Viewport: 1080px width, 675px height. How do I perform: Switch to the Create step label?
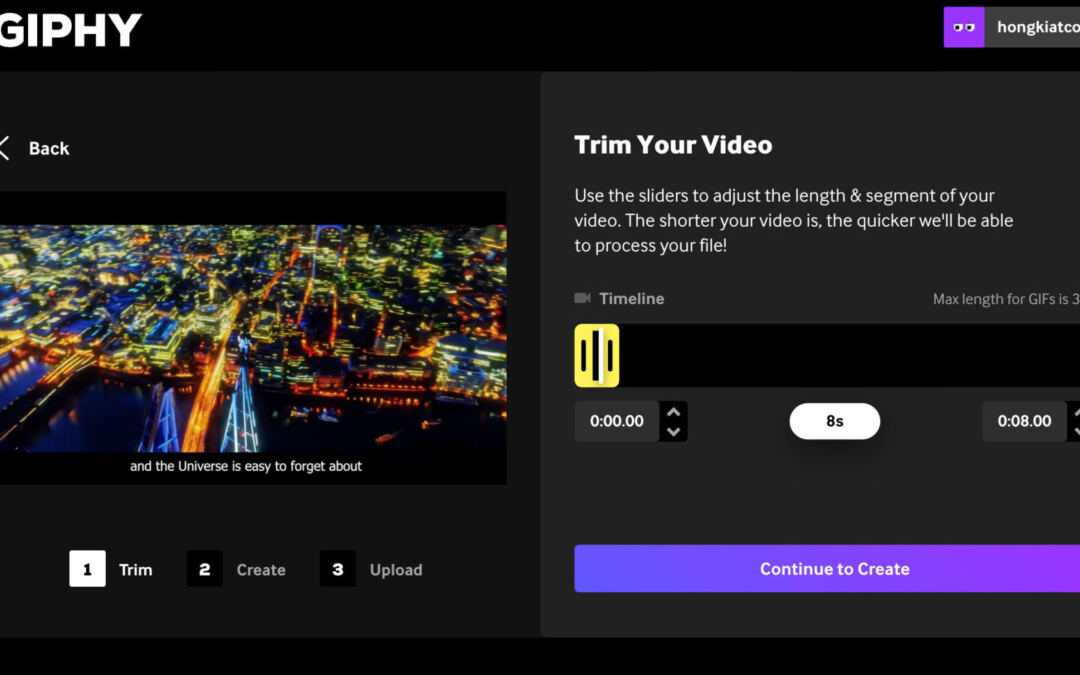(x=261, y=570)
